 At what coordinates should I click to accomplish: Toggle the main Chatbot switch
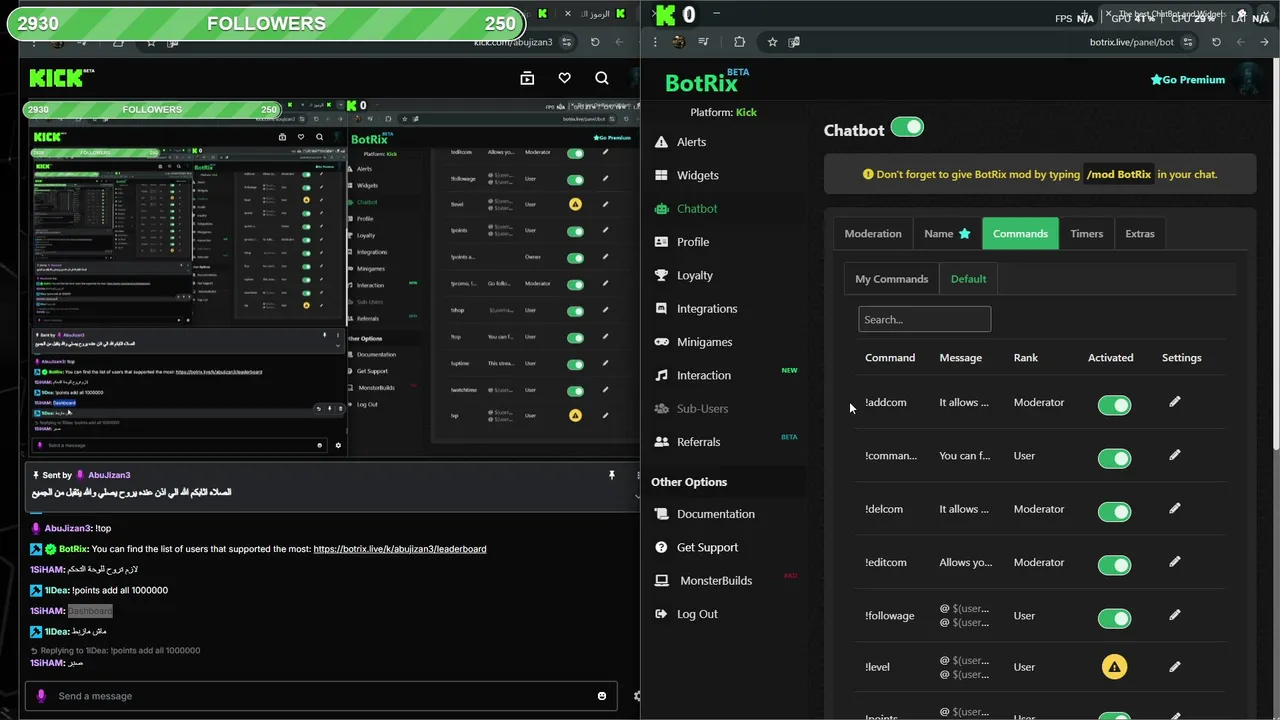click(x=907, y=127)
